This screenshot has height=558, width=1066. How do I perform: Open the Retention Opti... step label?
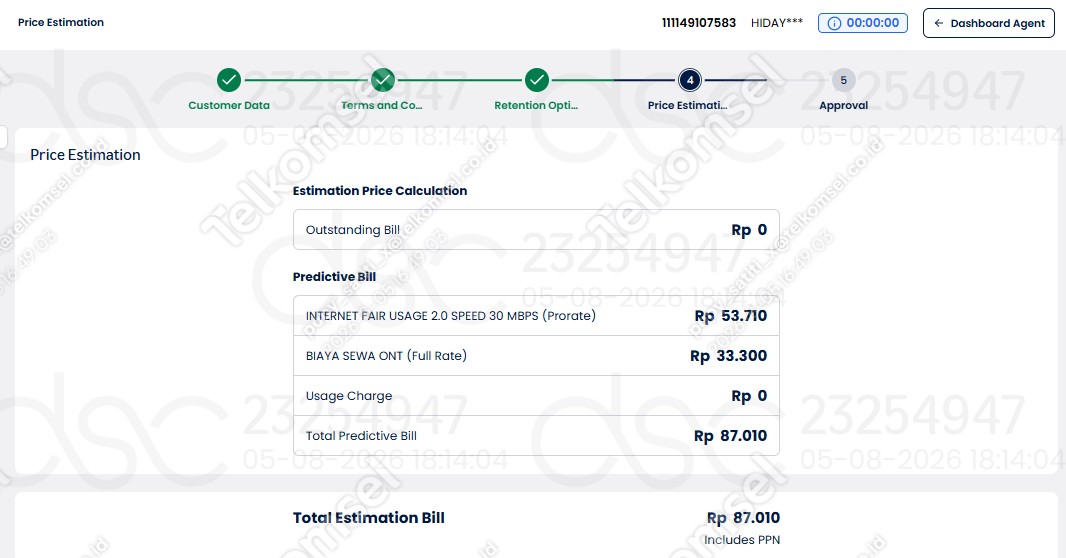[536, 105]
